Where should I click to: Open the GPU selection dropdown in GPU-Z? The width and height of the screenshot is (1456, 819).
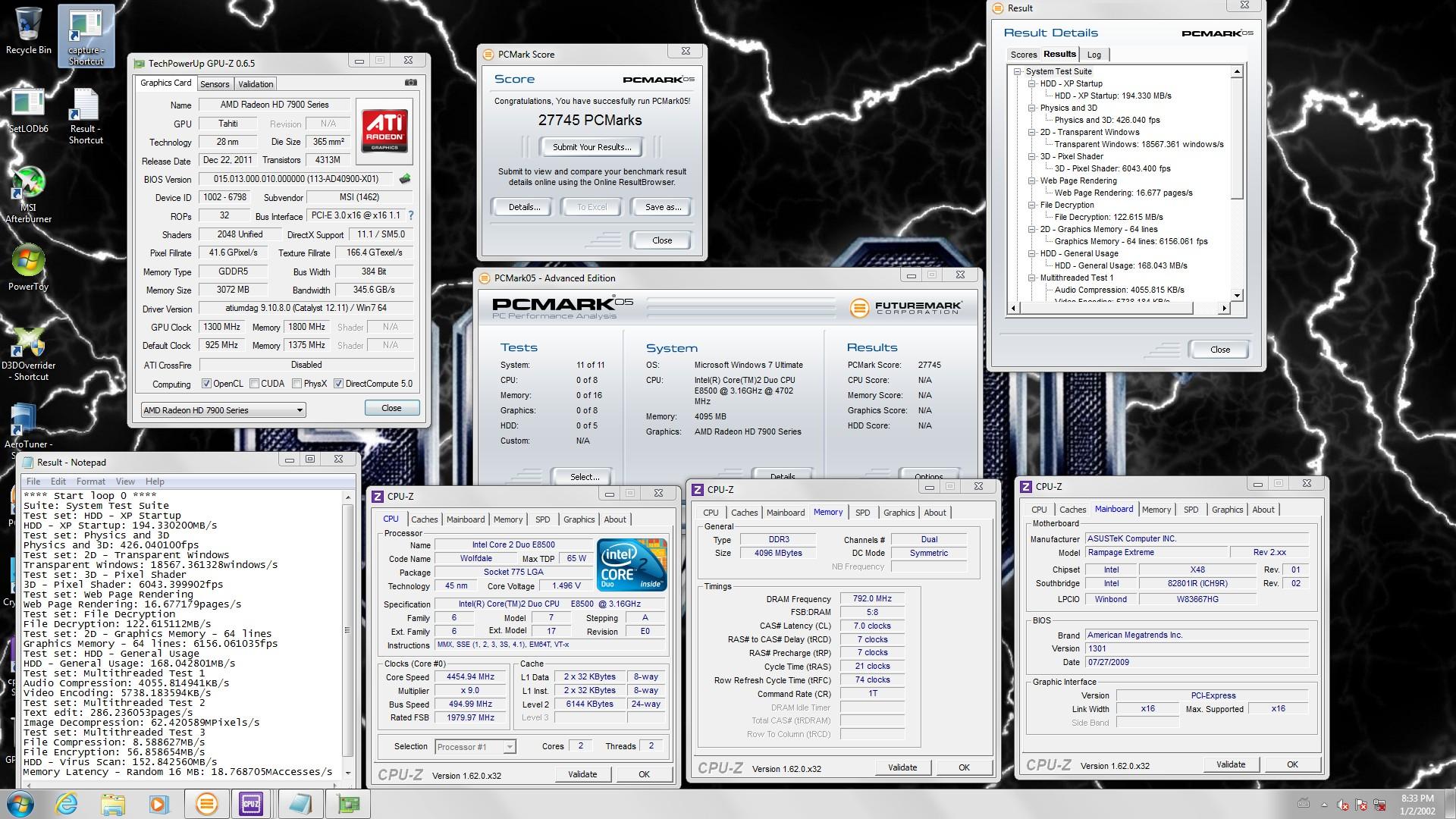pos(223,410)
